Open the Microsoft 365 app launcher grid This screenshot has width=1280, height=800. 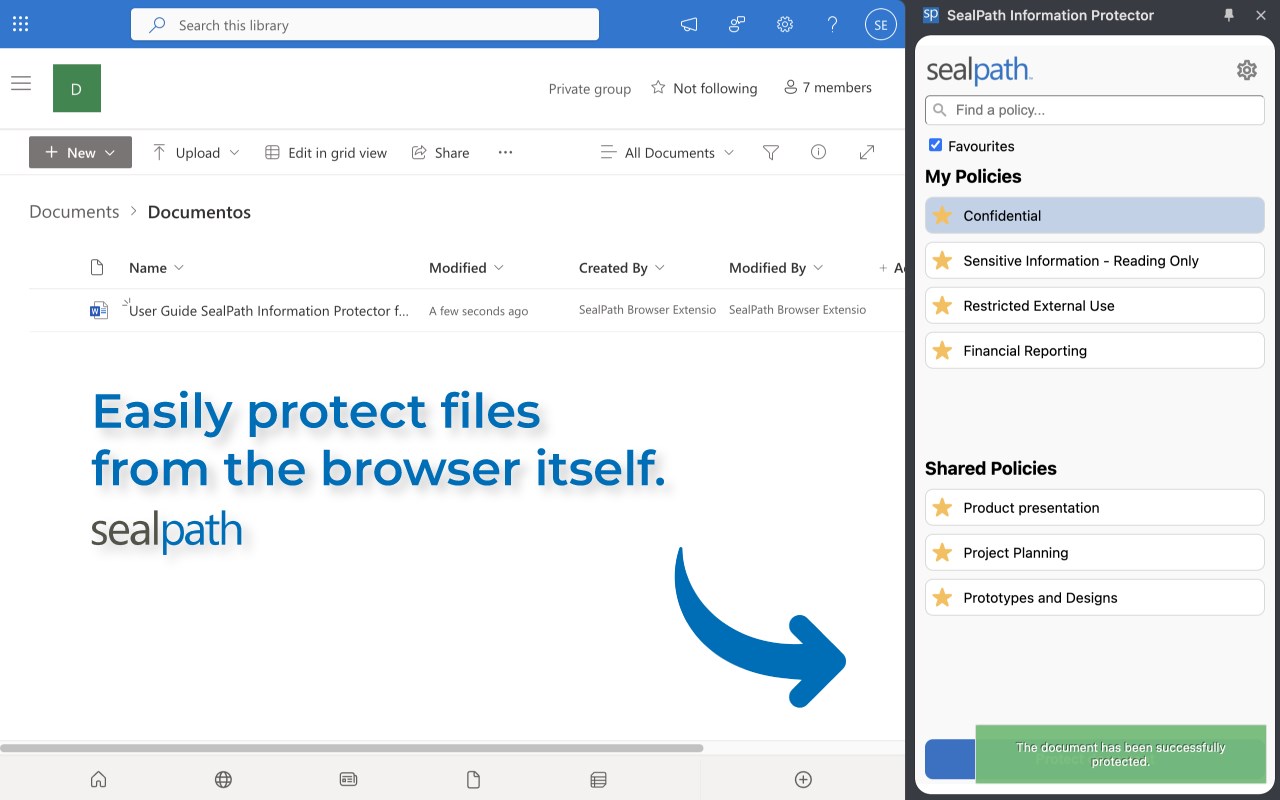click(20, 24)
